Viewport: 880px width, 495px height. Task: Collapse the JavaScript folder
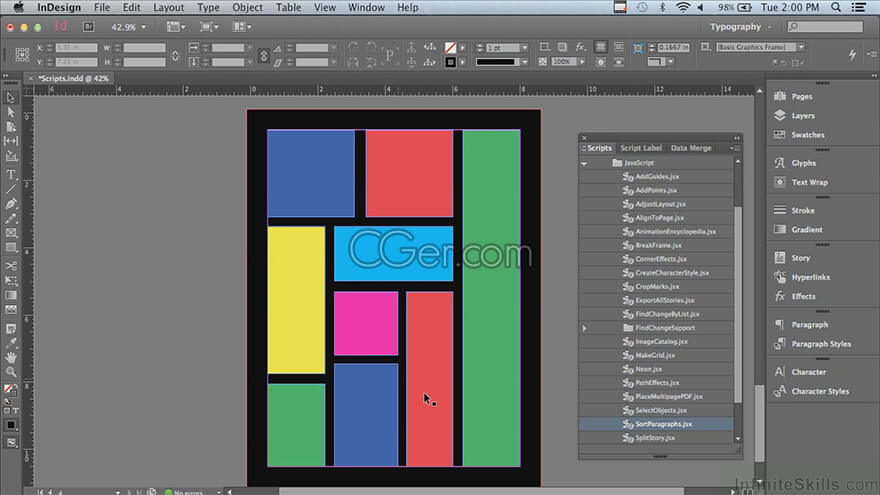(584, 163)
